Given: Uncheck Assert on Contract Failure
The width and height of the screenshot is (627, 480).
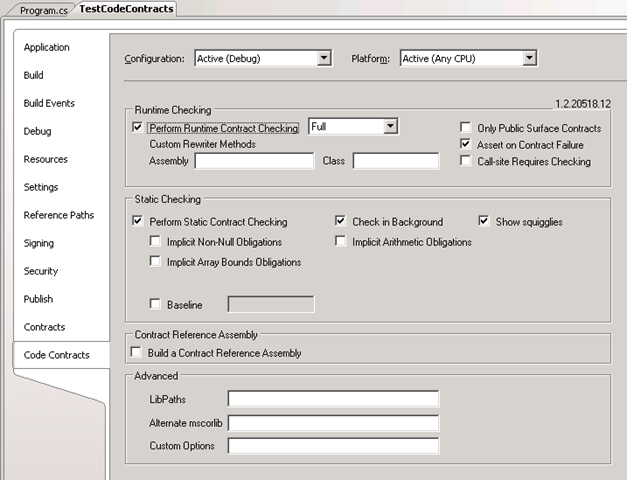Looking at the screenshot, I should click(x=465, y=144).
